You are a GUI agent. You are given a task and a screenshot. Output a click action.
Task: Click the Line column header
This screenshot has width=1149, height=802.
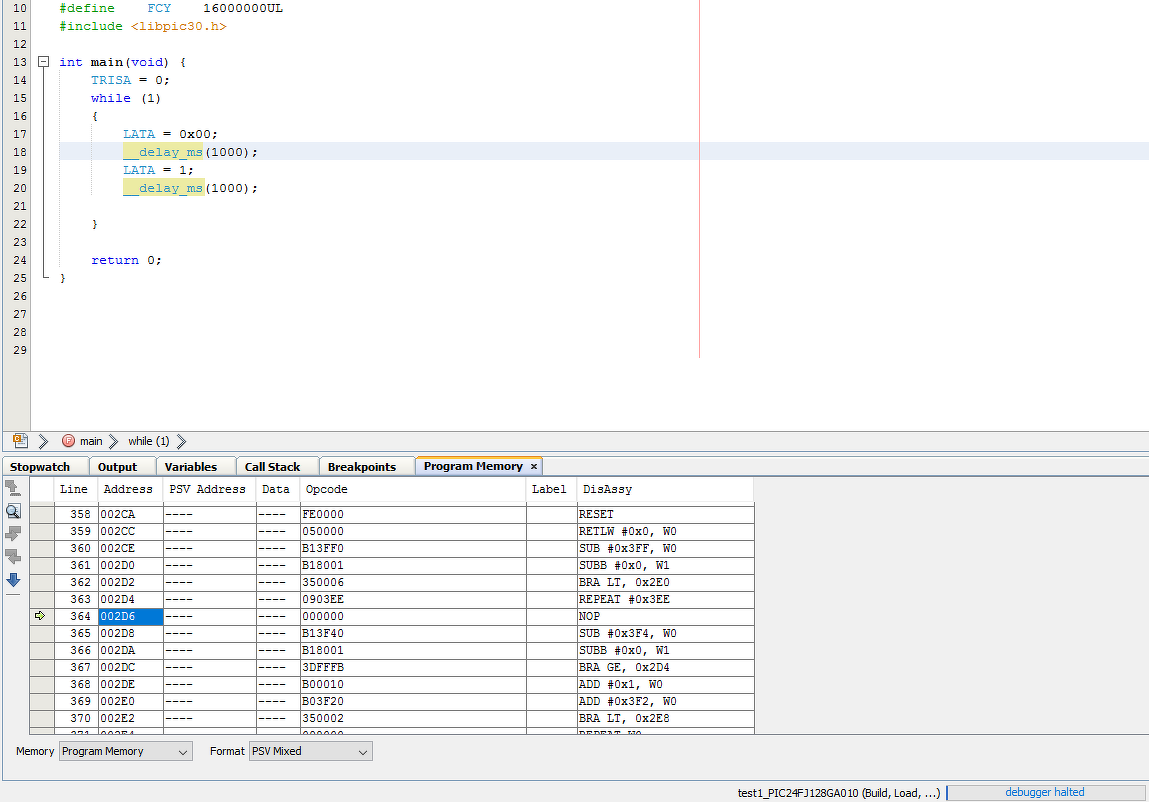74,490
